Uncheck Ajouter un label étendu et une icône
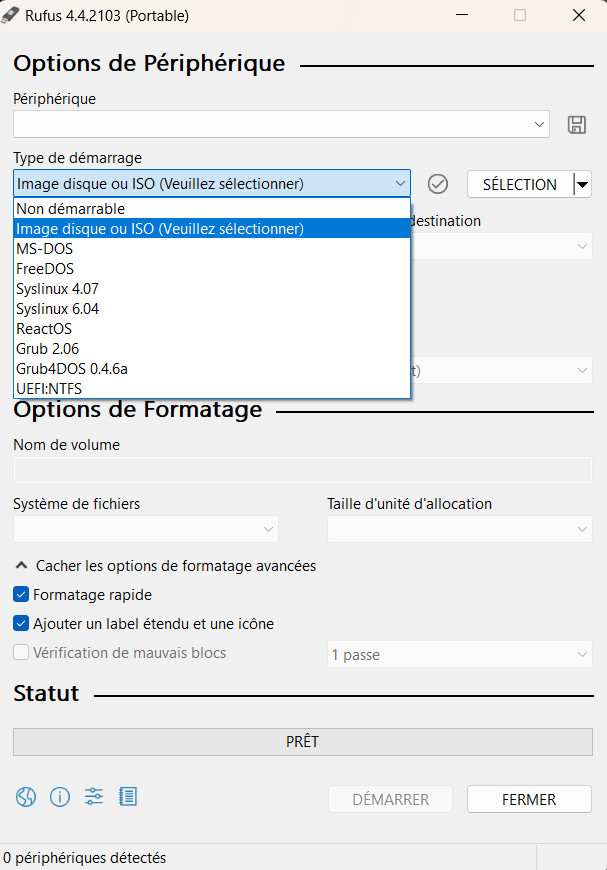The width and height of the screenshot is (607, 870). click(x=21, y=624)
